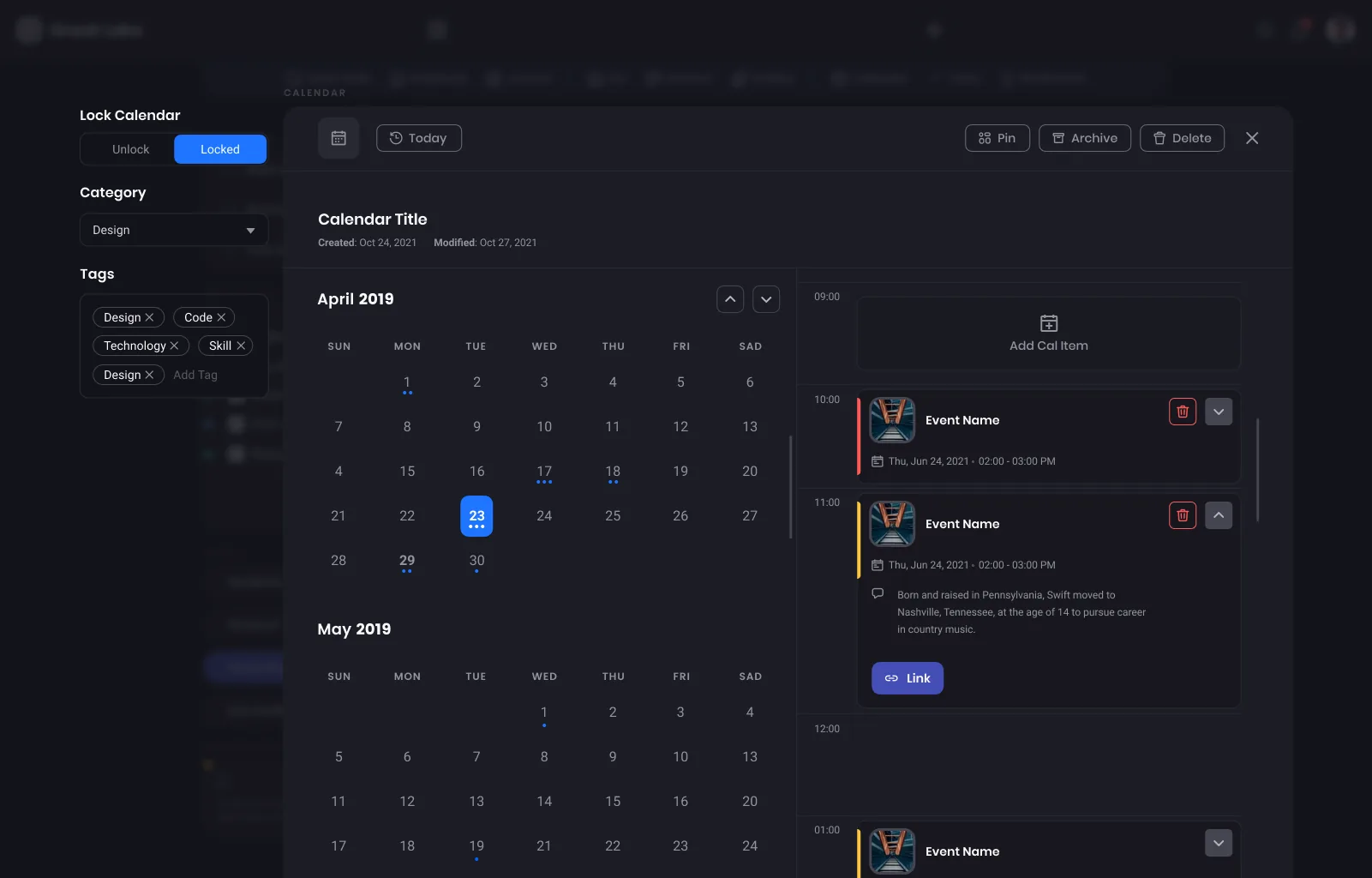
Task: Open the Link button in event
Action: click(908, 678)
